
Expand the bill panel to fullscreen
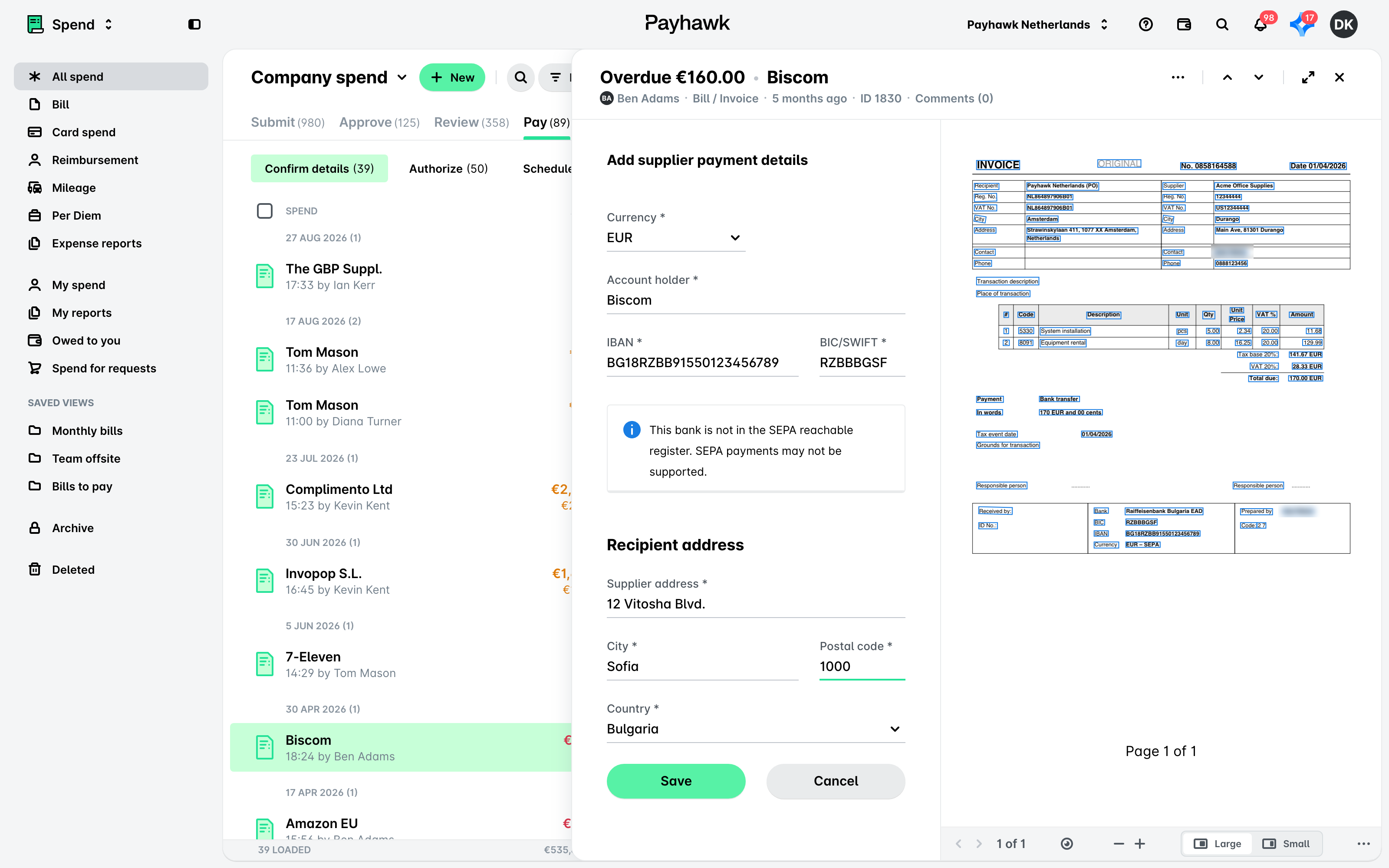(1308, 78)
